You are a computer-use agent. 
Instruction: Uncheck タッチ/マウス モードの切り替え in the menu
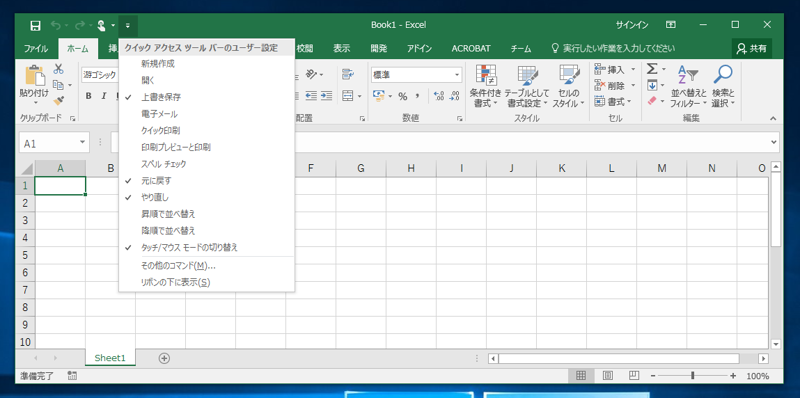tap(207, 247)
